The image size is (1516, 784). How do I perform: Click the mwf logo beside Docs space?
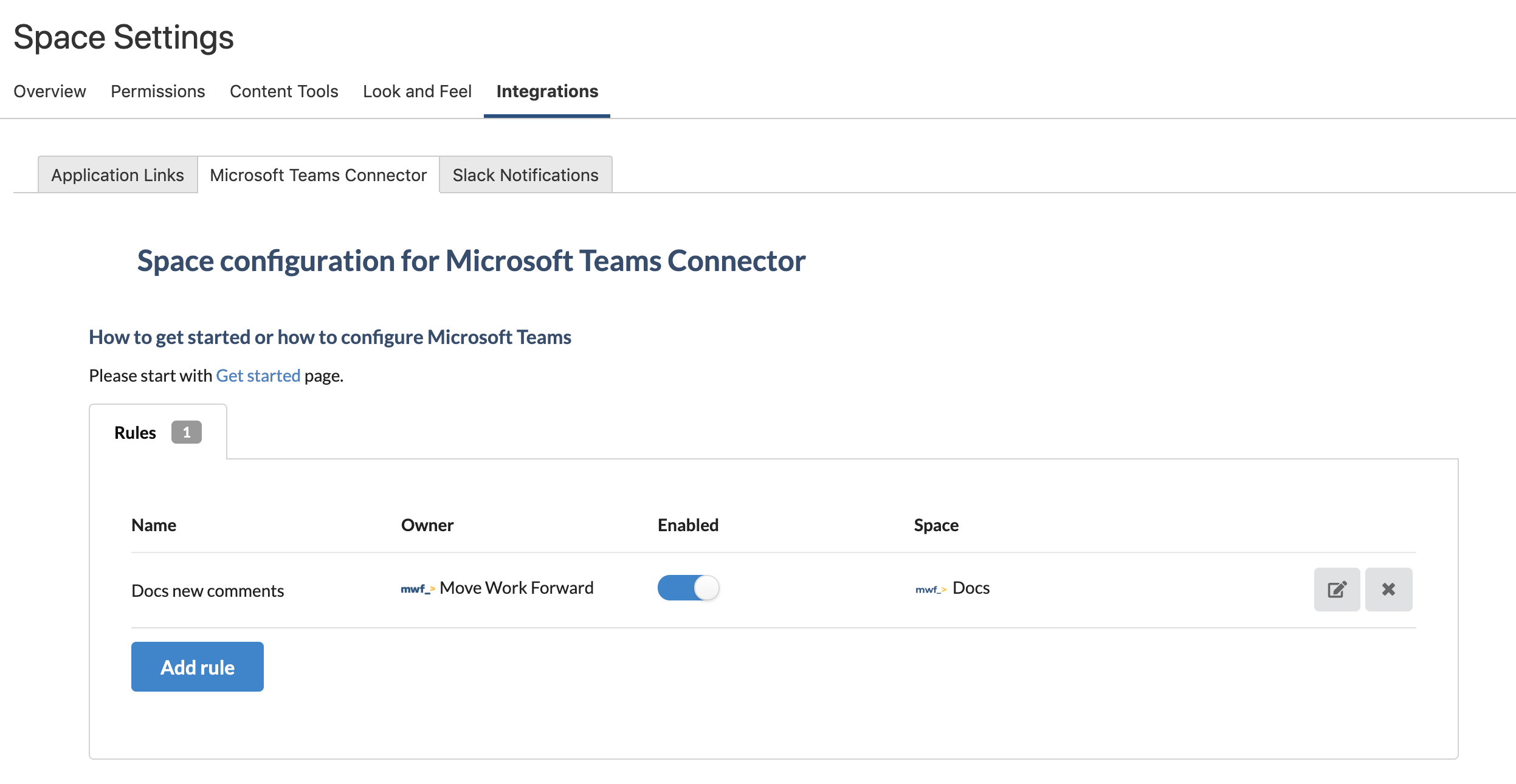pyautogui.click(x=930, y=590)
